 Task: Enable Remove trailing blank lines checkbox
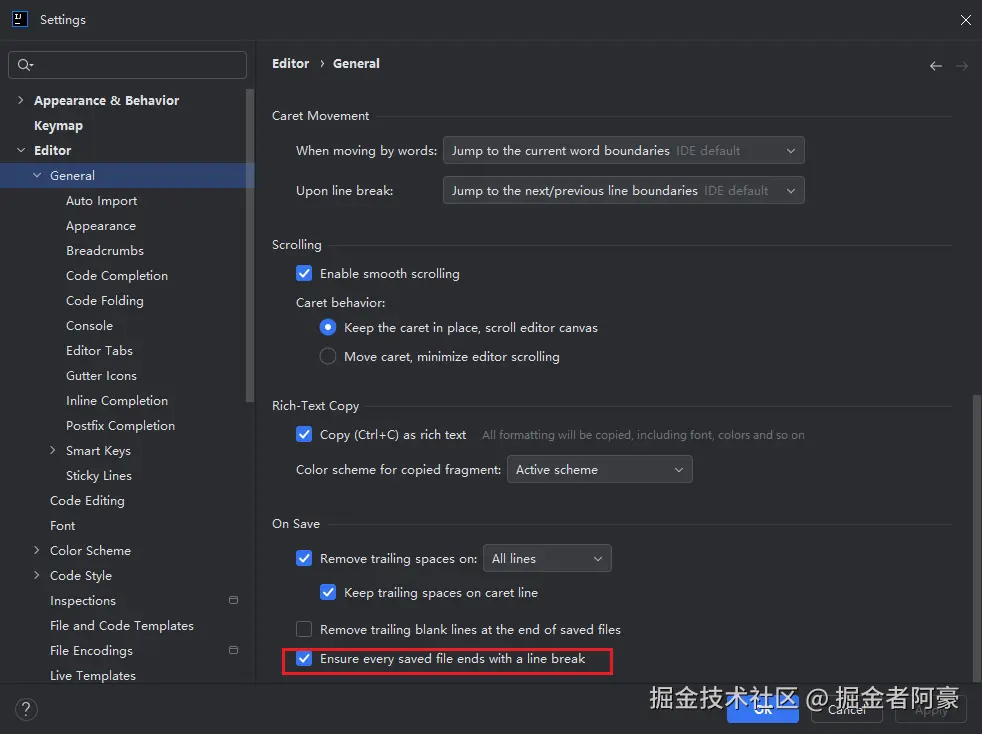tap(304, 629)
